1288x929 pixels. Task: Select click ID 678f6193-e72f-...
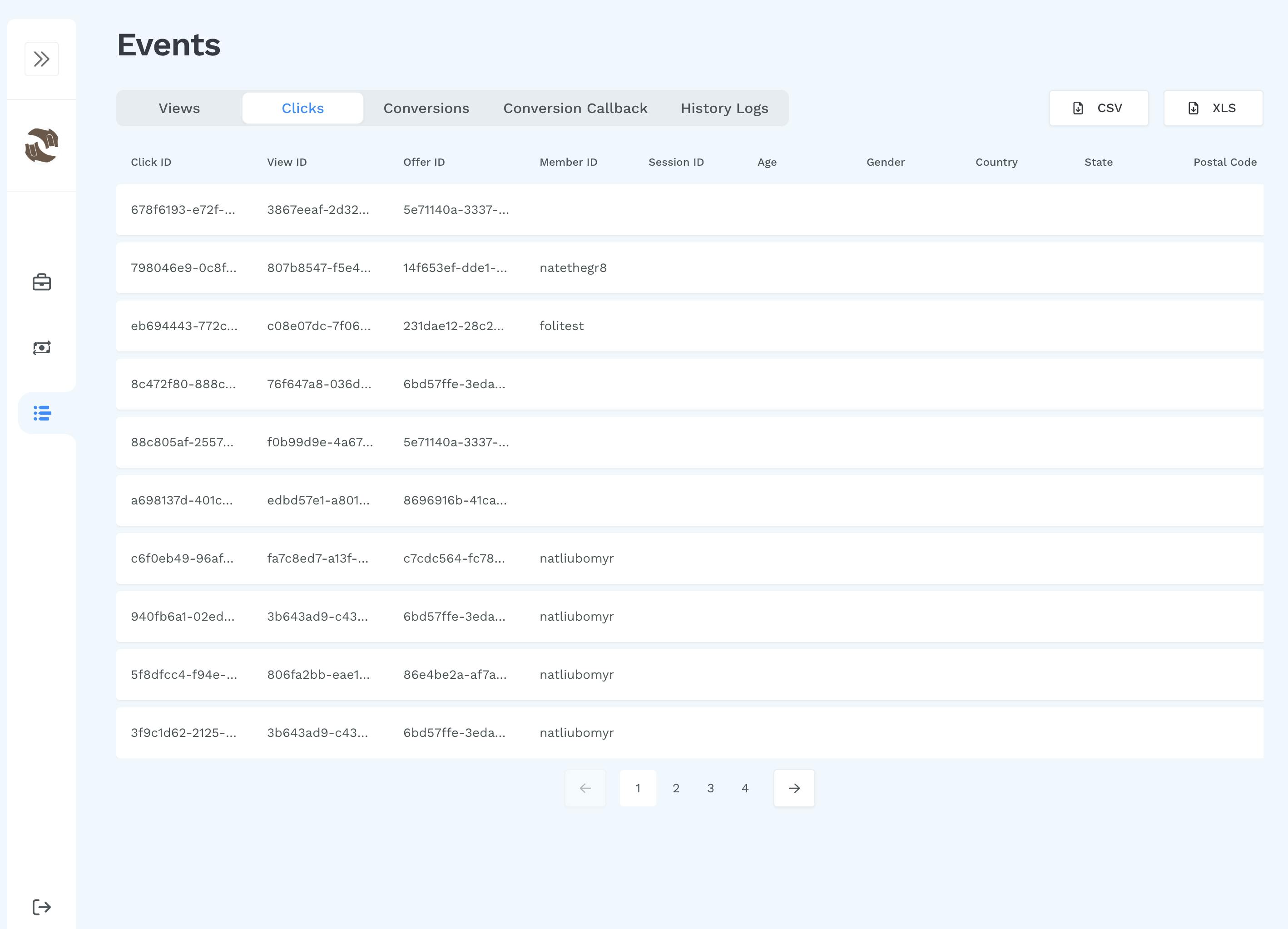[x=183, y=209]
